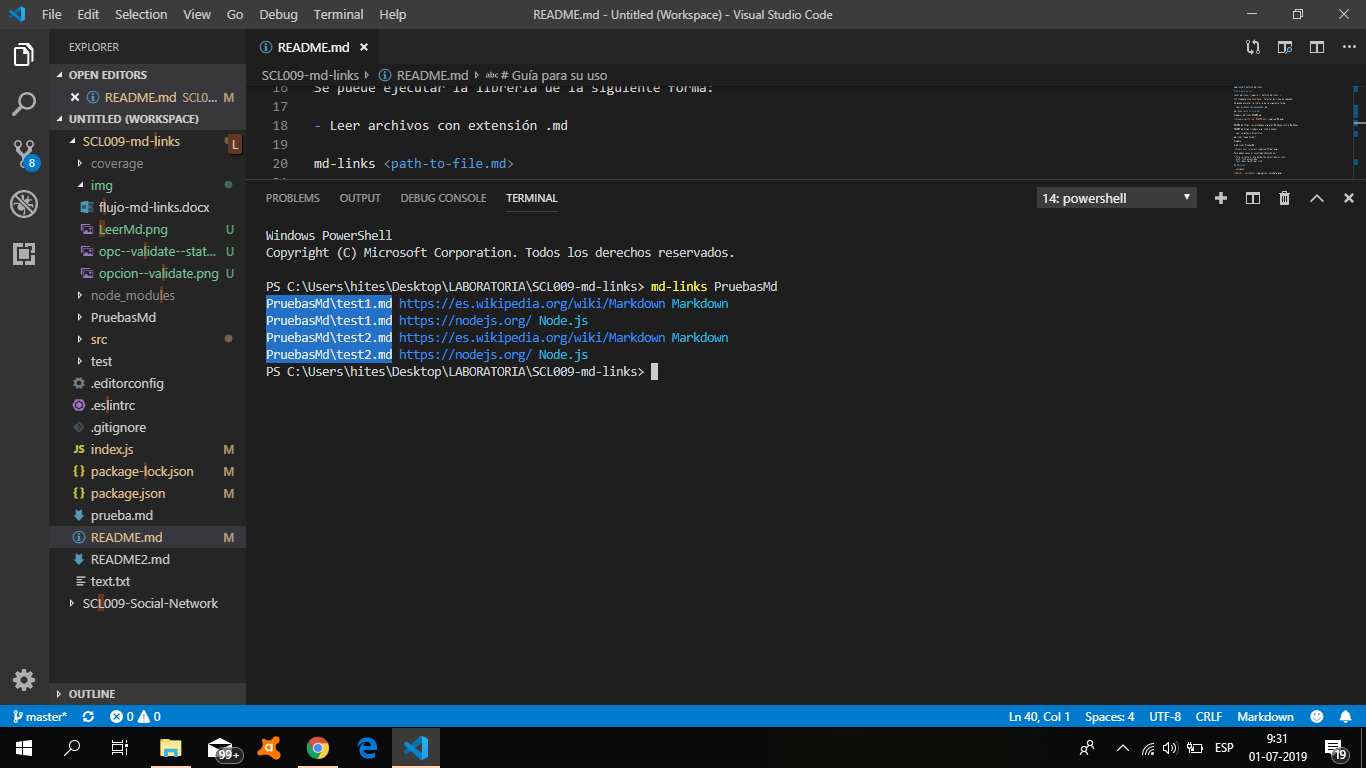
Task: Close the README.md editor tab
Action: pos(364,47)
